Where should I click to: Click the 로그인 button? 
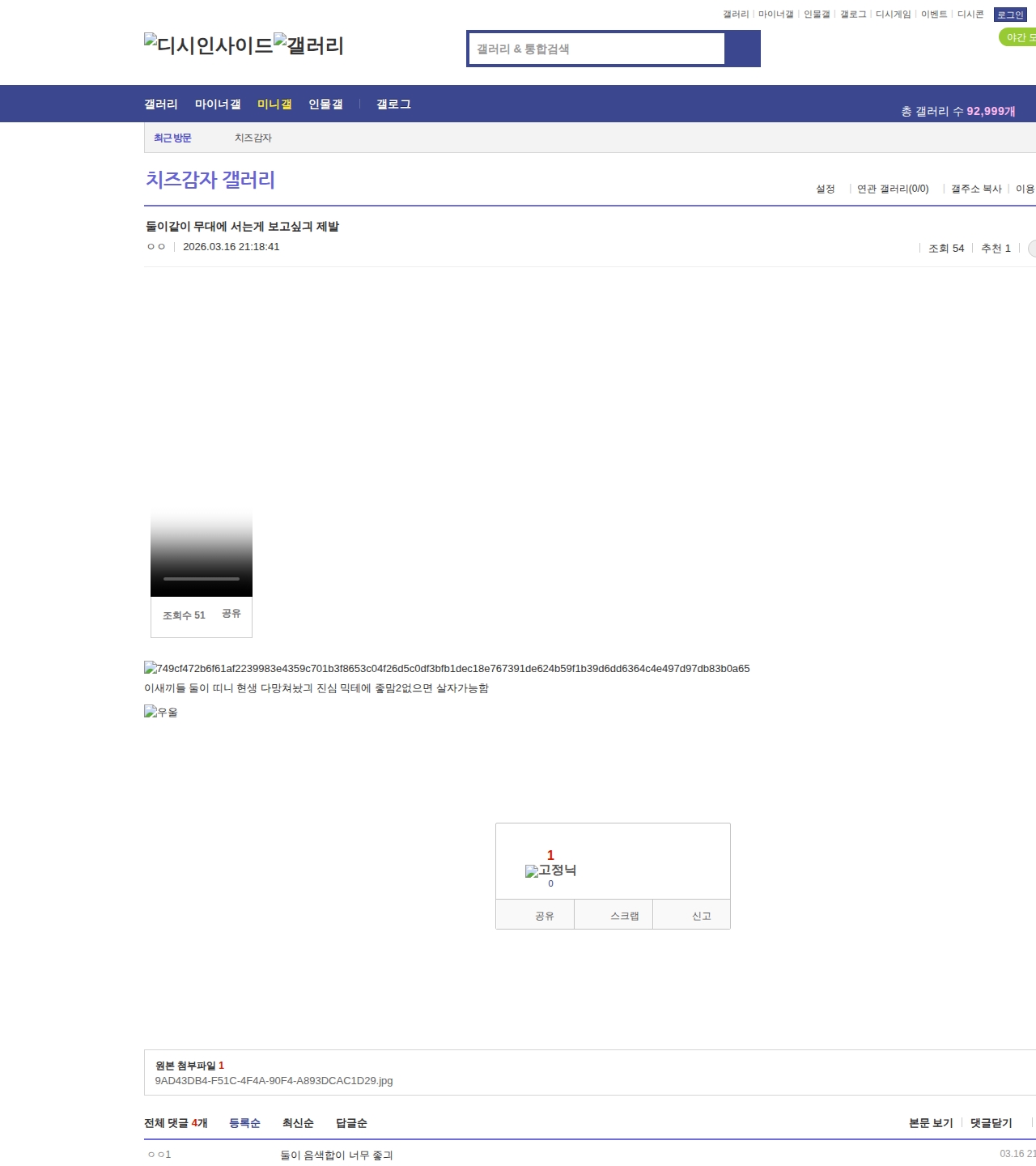(x=1010, y=15)
